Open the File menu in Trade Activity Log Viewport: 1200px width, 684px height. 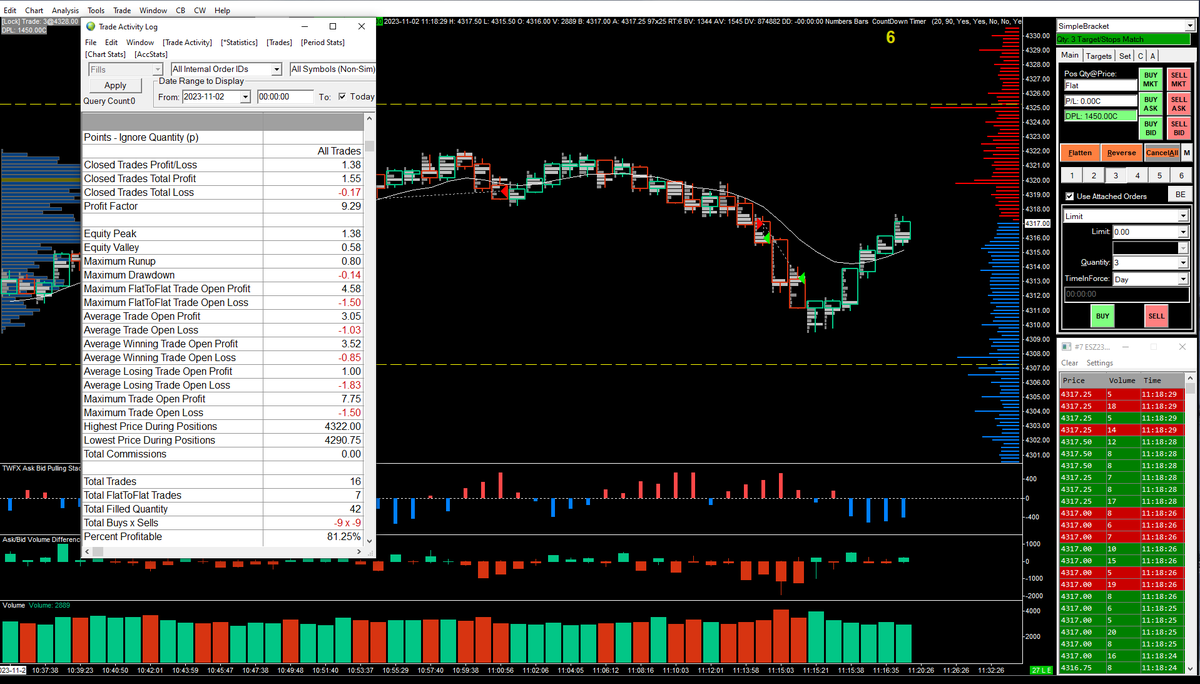[x=91, y=42]
